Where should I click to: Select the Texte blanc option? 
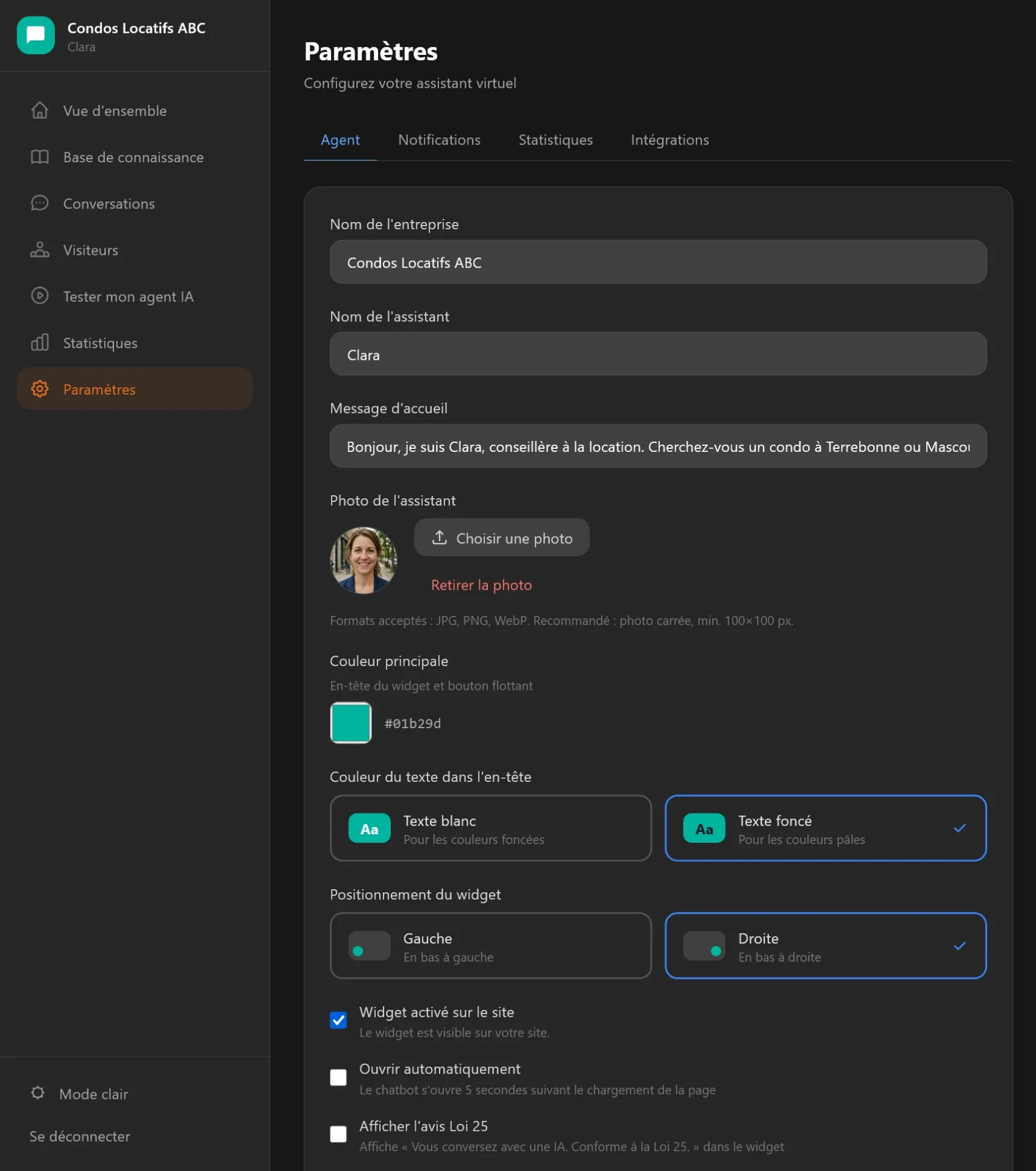490,828
